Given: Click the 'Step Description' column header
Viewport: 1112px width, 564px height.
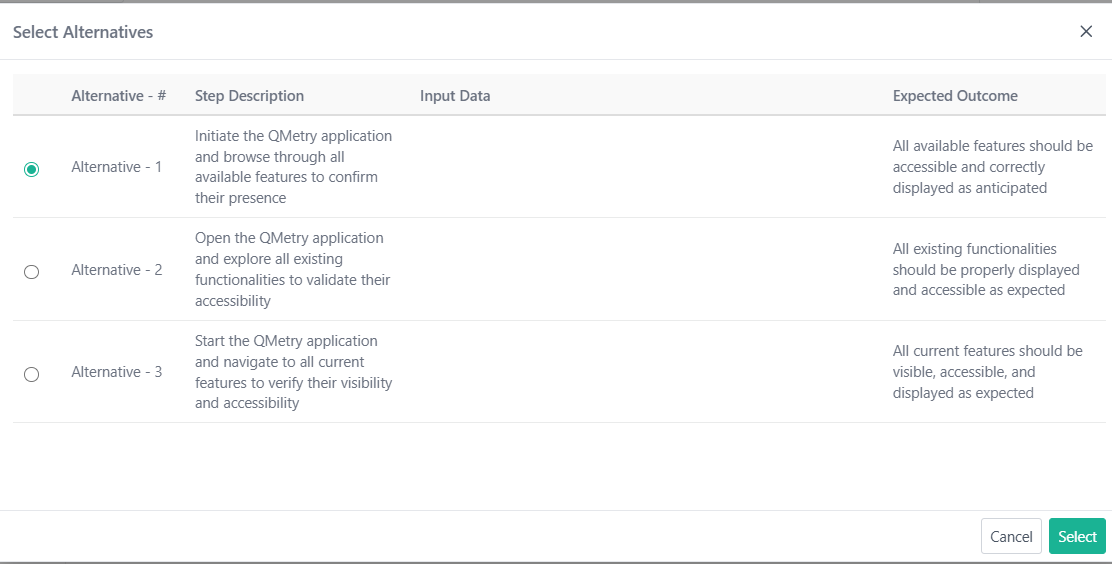Looking at the screenshot, I should (x=249, y=96).
